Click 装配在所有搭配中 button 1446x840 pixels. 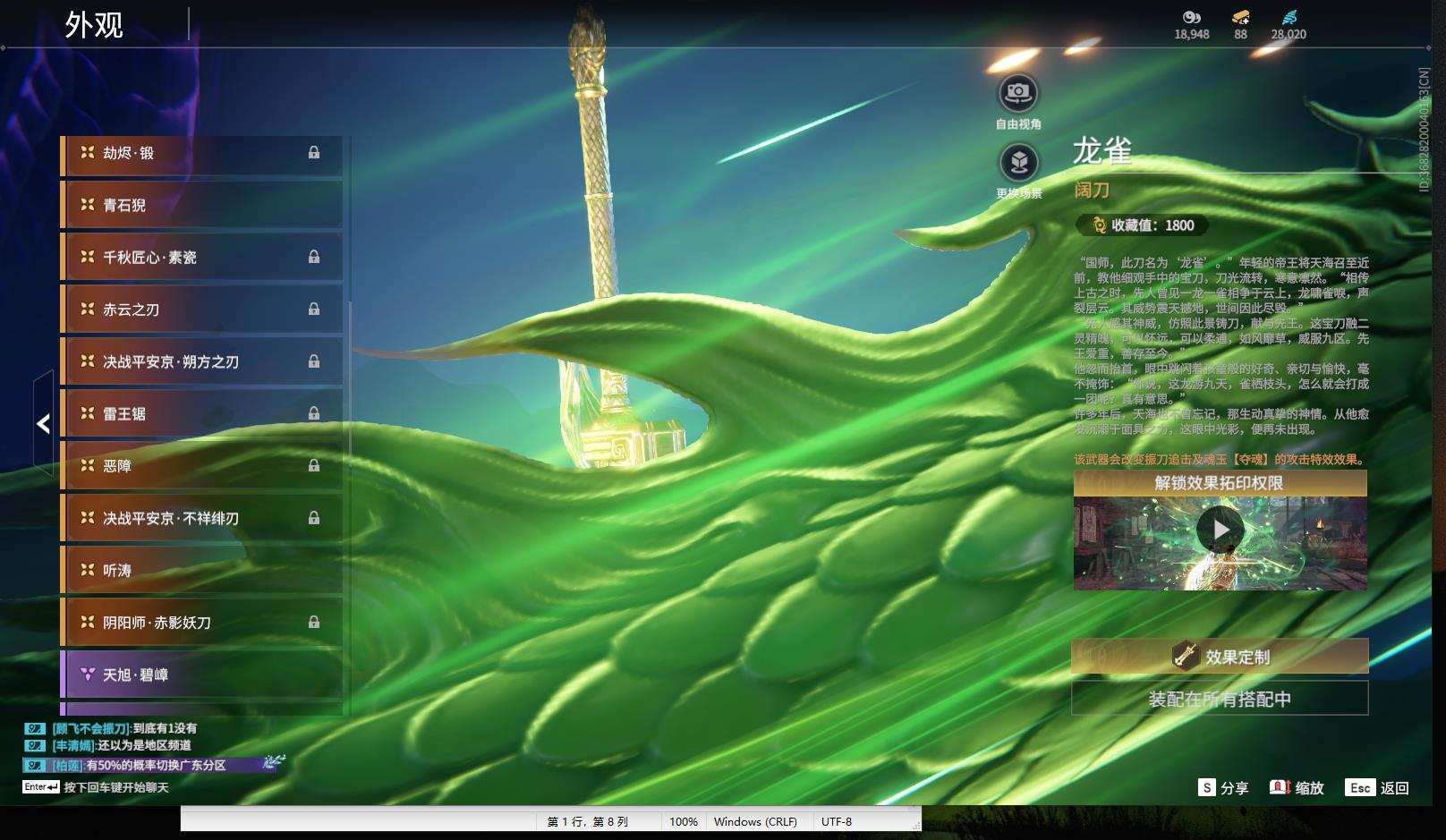click(1220, 699)
